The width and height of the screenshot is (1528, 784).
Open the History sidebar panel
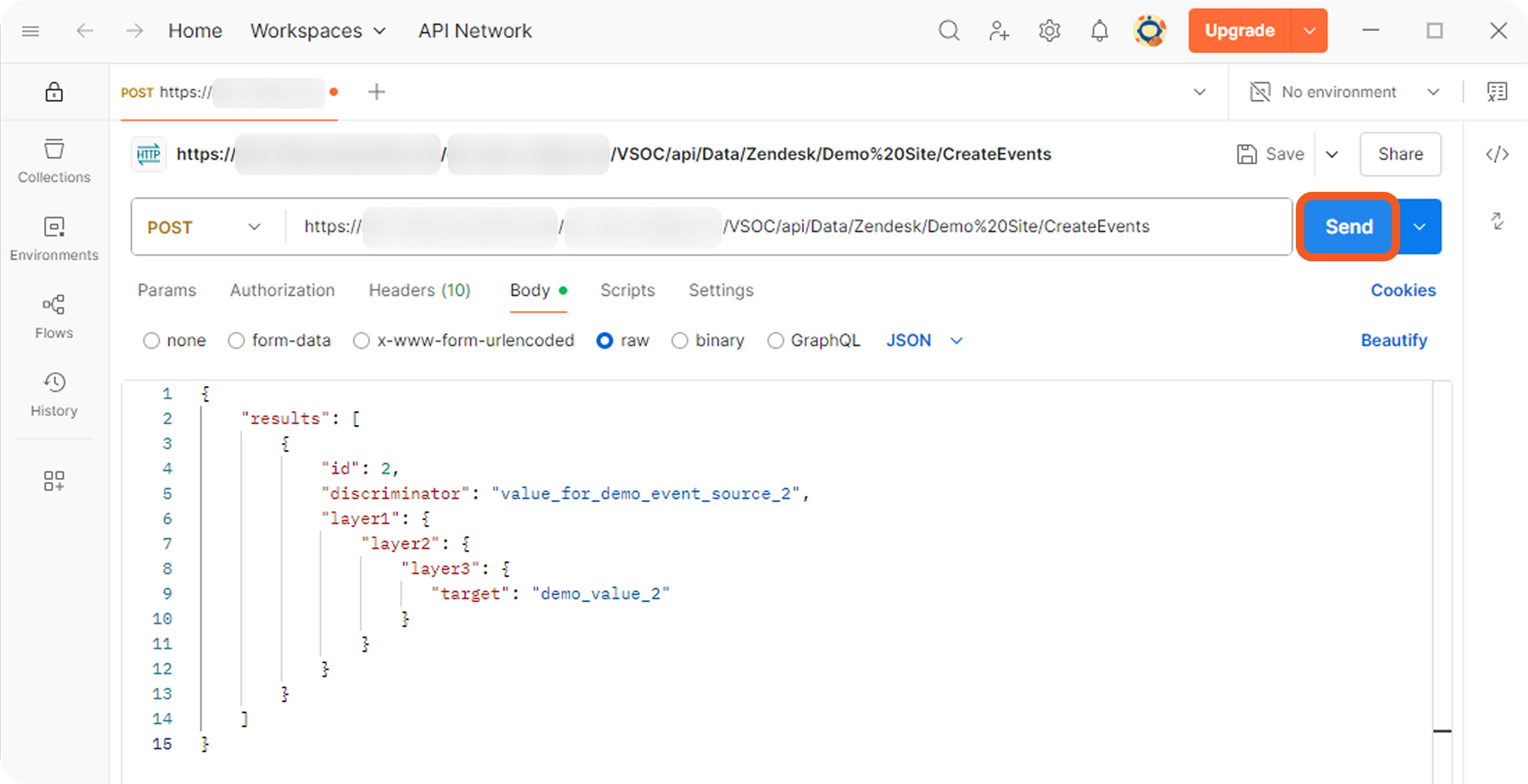pyautogui.click(x=54, y=394)
